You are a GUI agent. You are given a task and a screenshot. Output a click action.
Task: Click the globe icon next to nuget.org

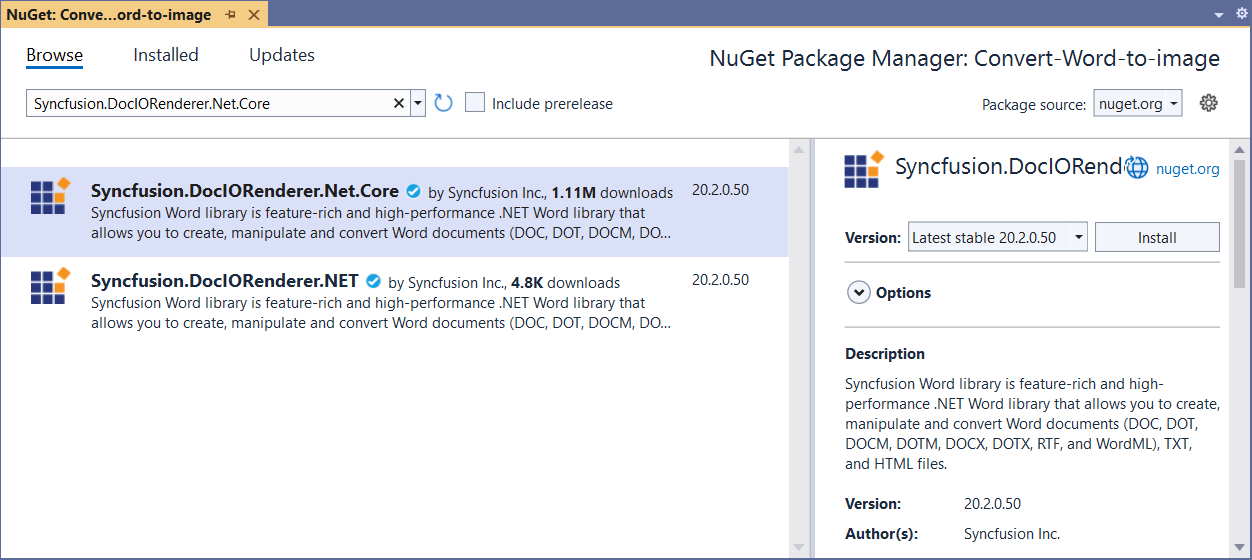pos(1137,168)
